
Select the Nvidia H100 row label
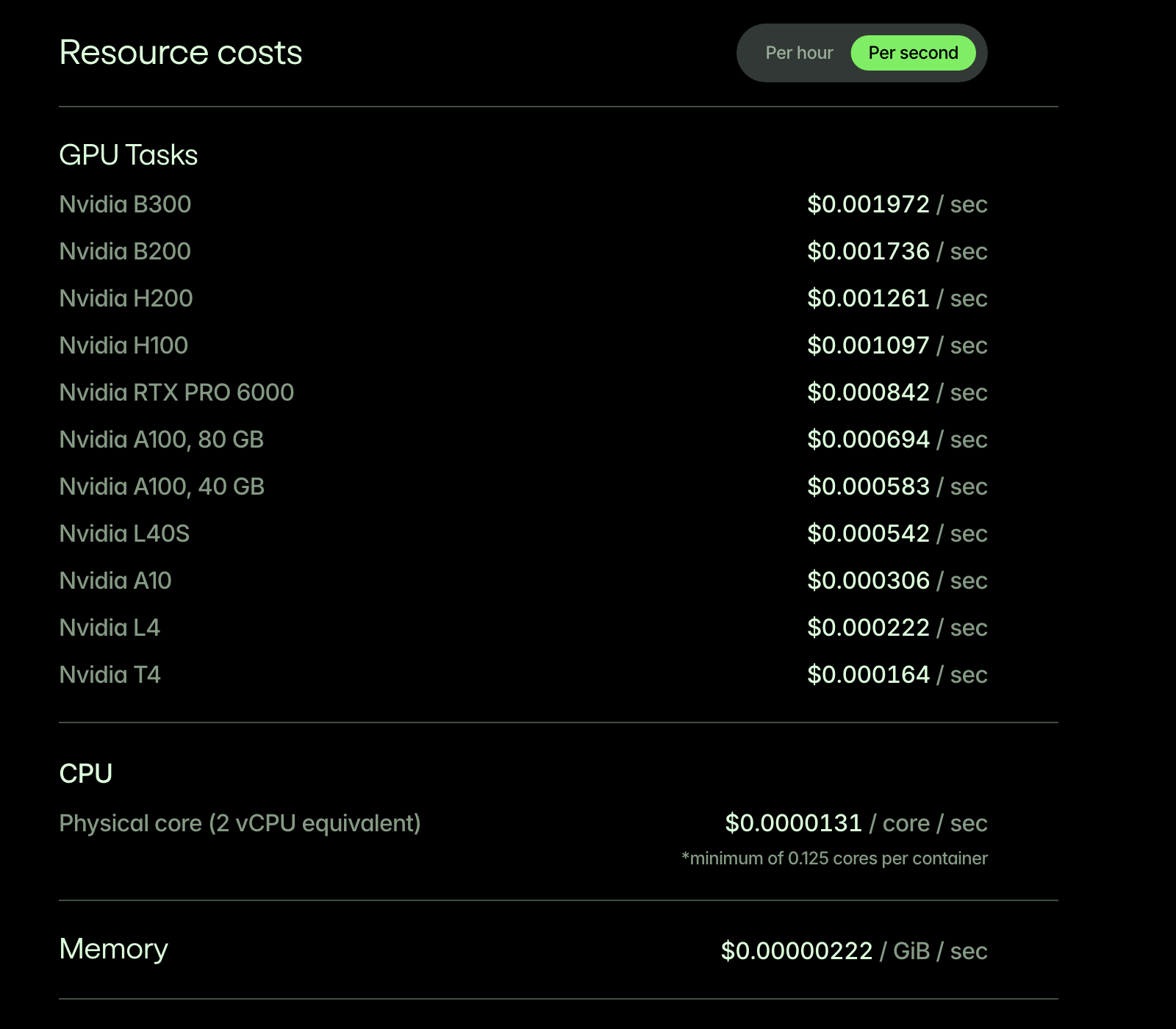(123, 345)
